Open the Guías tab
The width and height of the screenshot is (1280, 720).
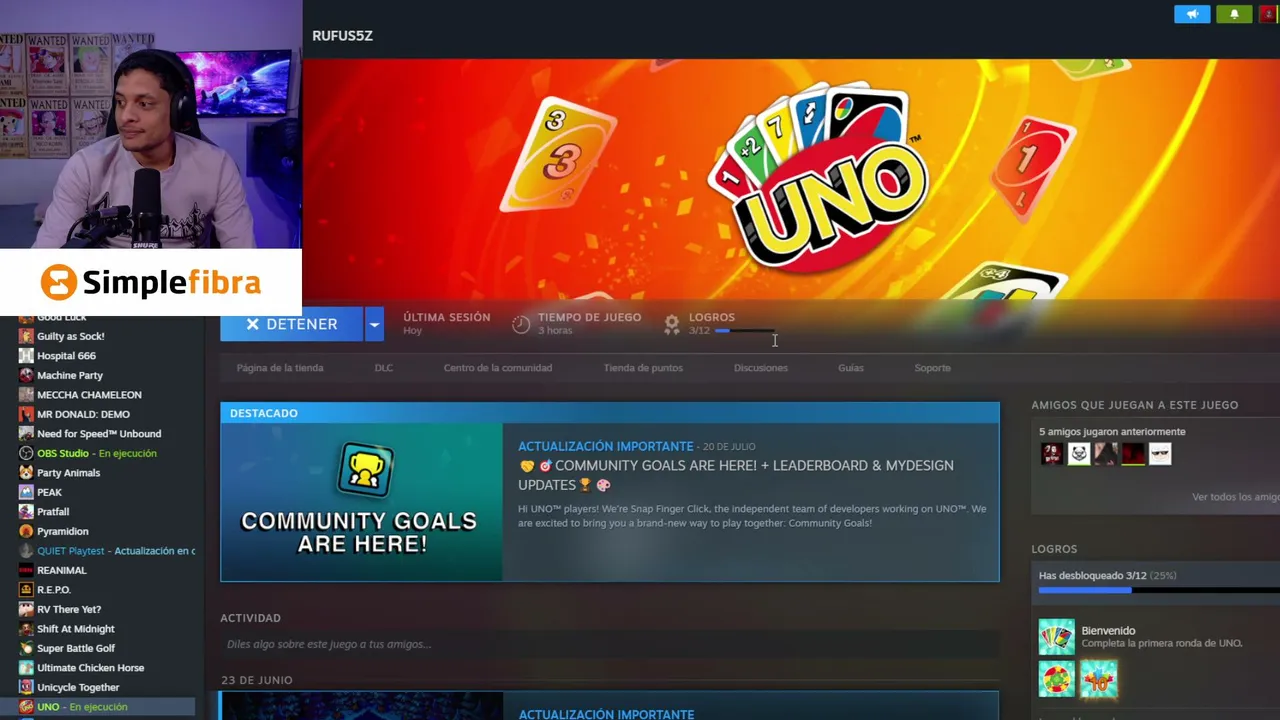[851, 368]
